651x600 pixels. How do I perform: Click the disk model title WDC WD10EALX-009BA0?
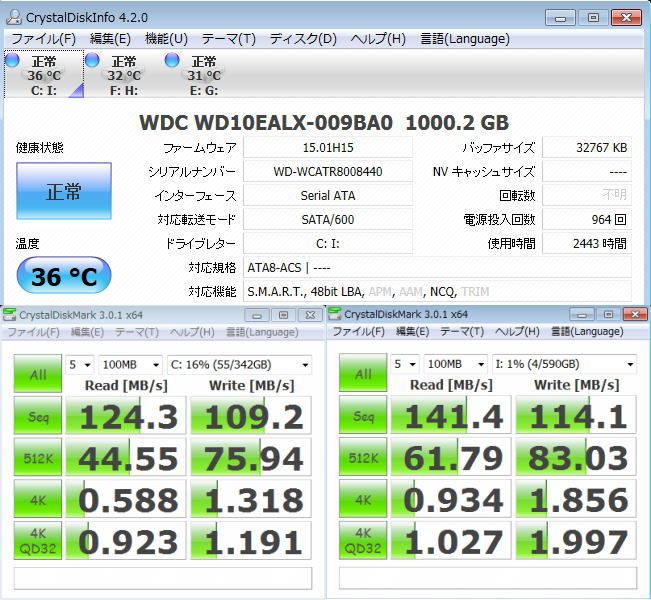(266, 123)
